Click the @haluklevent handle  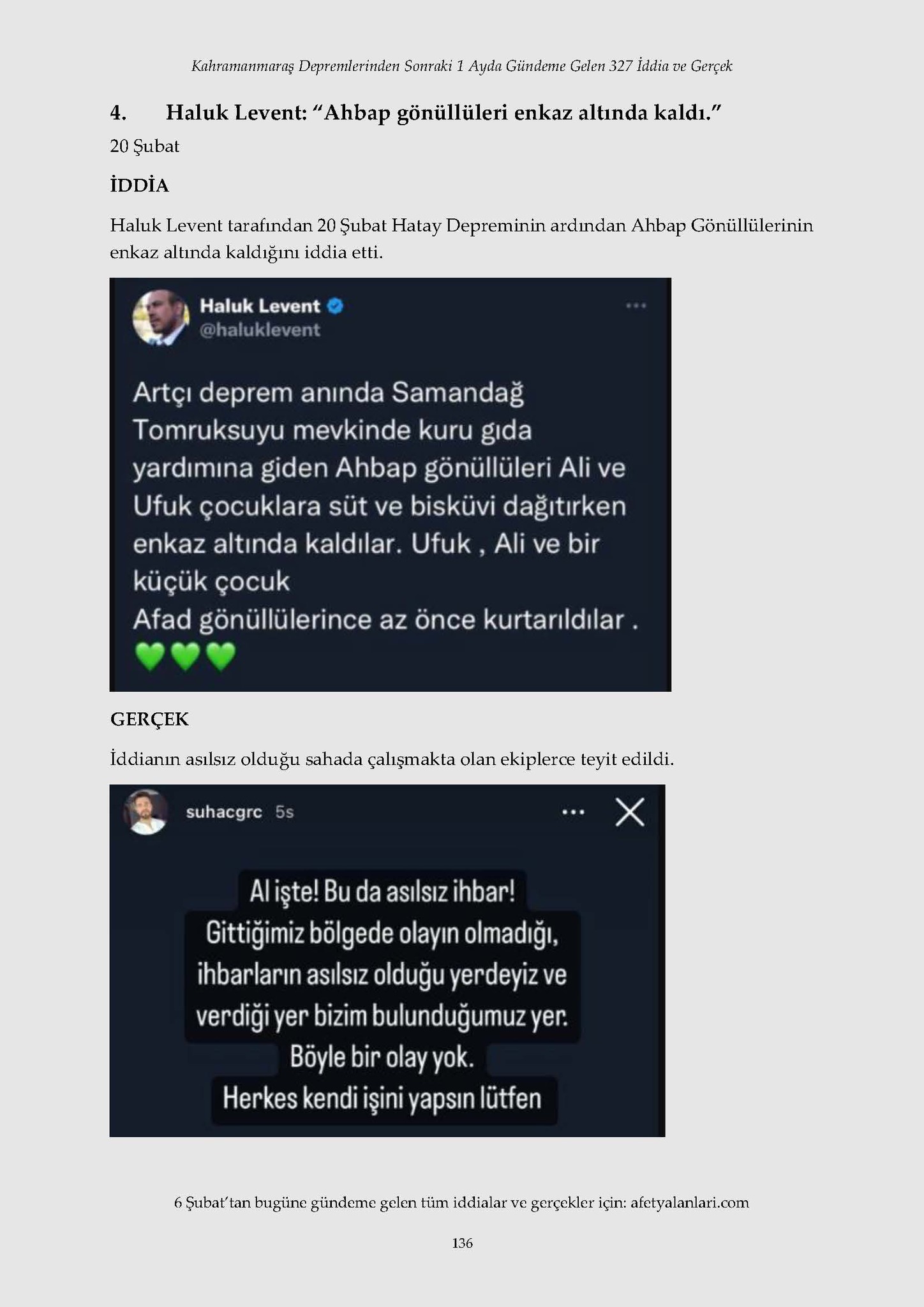[x=260, y=330]
